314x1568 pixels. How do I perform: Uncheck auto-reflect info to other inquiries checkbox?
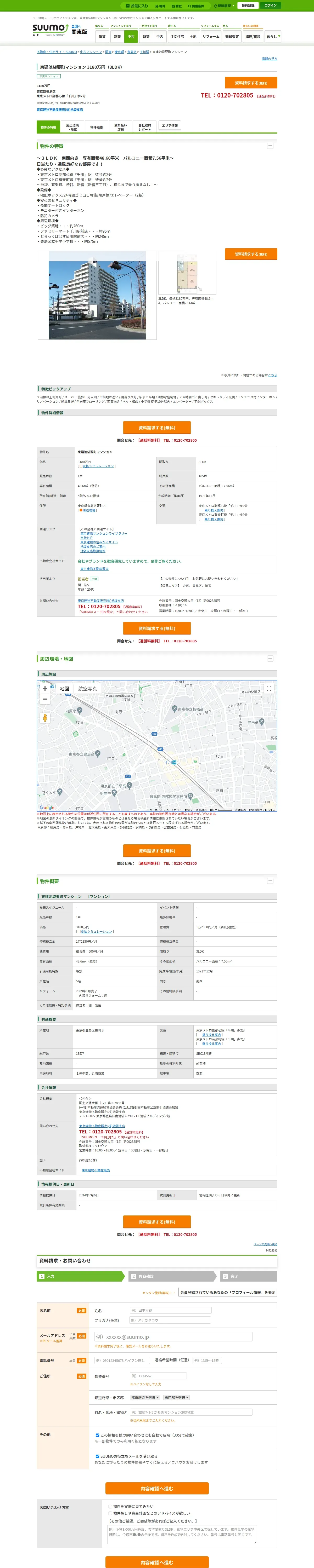tap(98, 1435)
